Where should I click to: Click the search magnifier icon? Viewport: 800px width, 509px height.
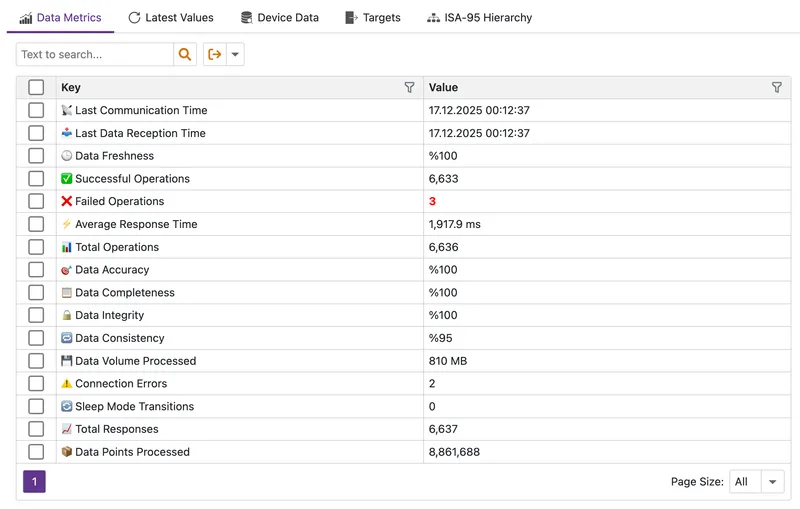point(185,54)
